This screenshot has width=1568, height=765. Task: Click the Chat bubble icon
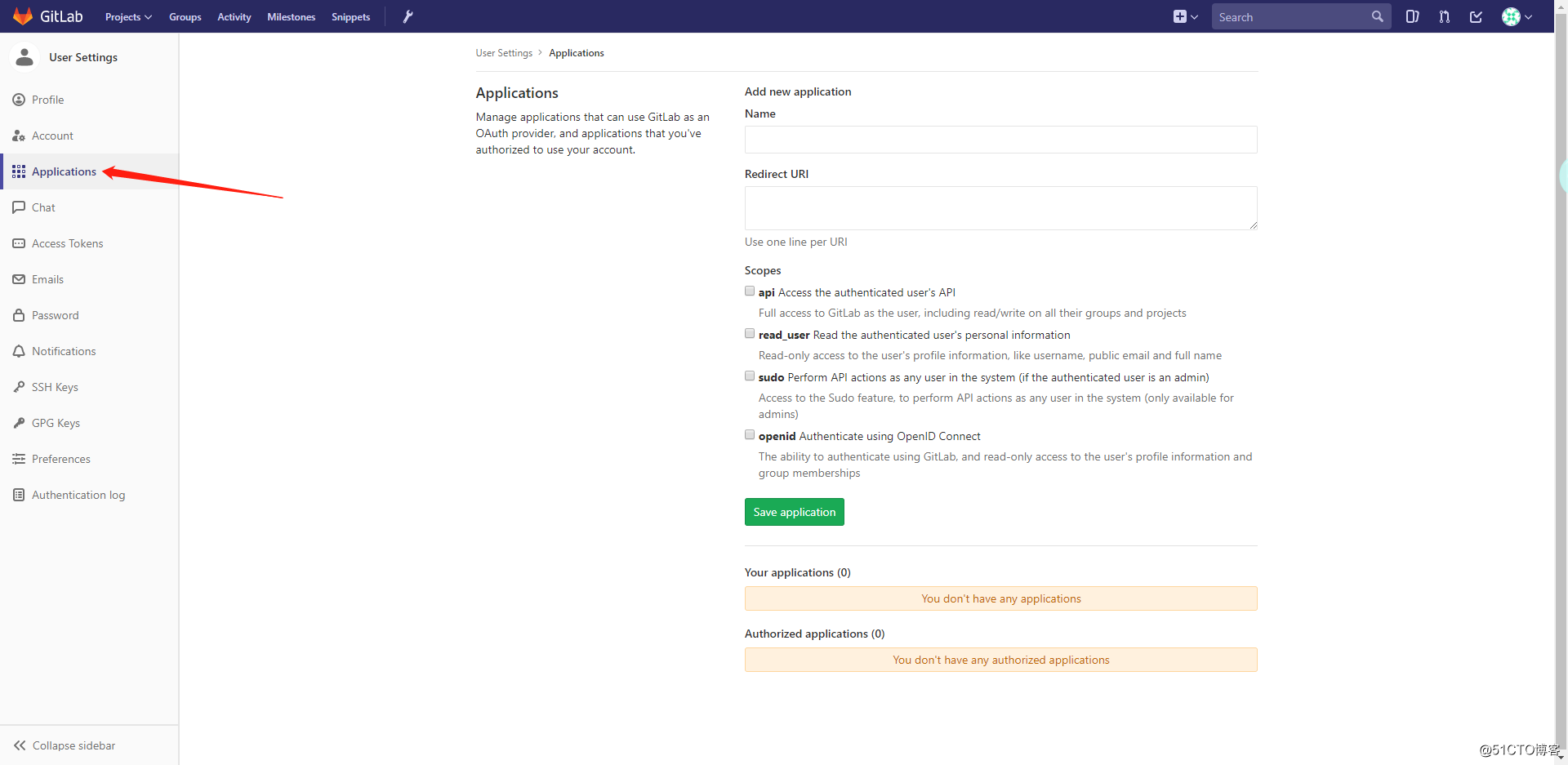pyautogui.click(x=19, y=207)
